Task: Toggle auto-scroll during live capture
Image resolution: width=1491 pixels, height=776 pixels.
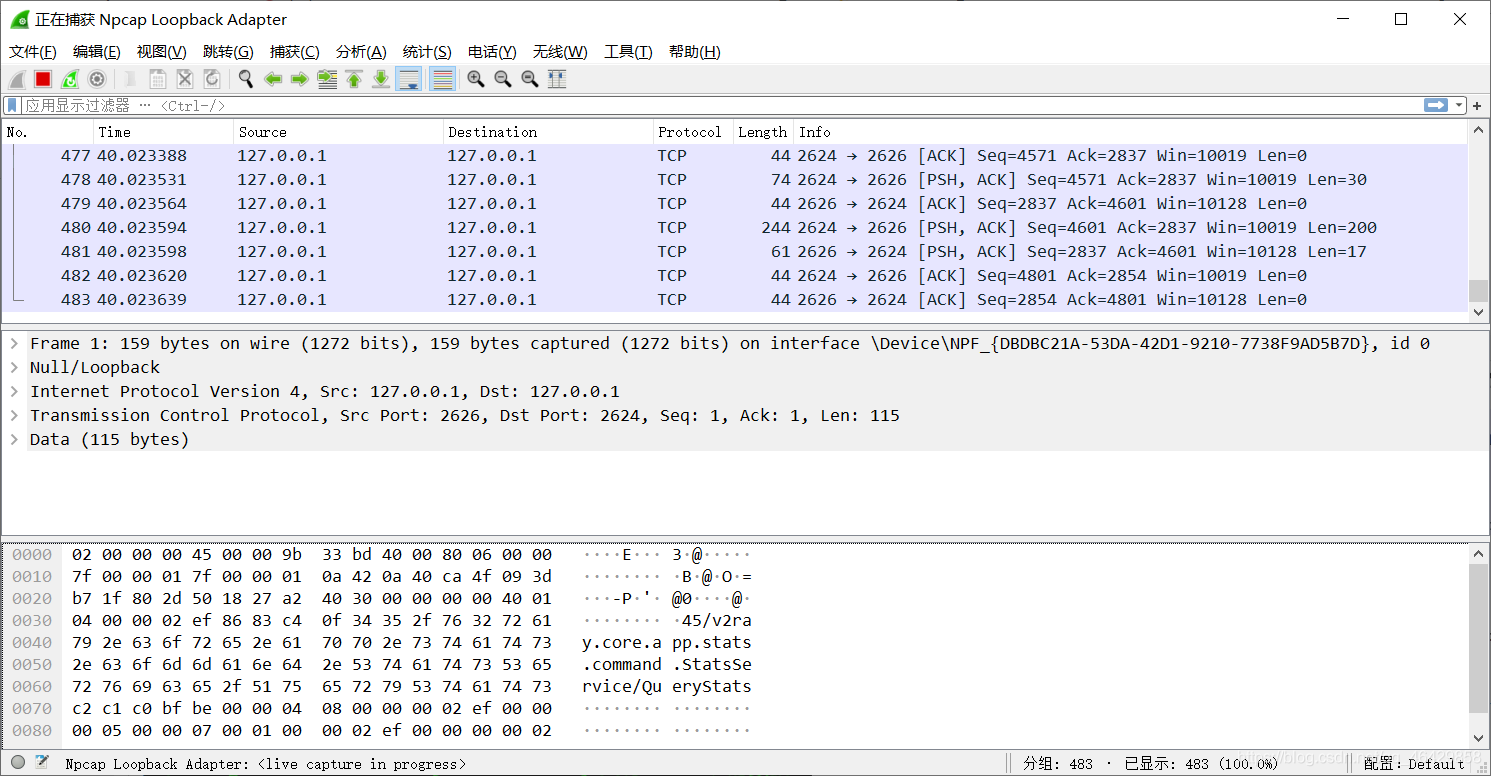Action: 408,79
